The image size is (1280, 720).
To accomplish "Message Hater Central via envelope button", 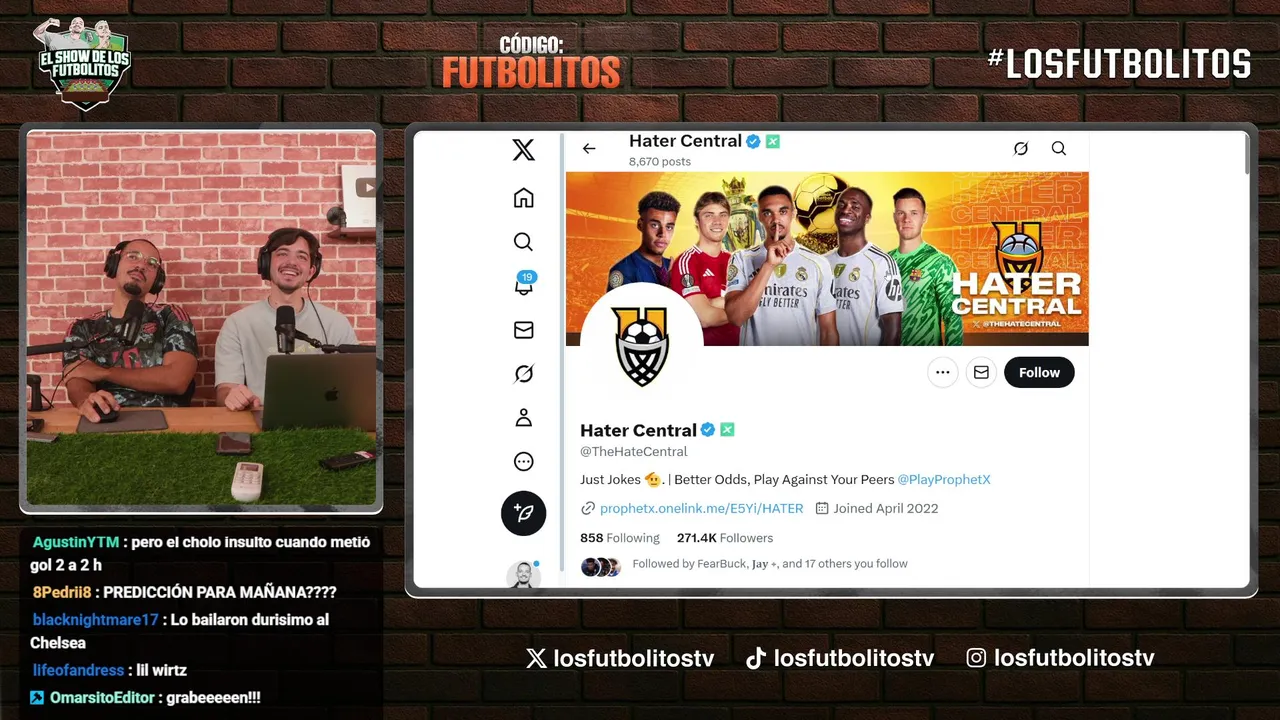I will coord(981,372).
